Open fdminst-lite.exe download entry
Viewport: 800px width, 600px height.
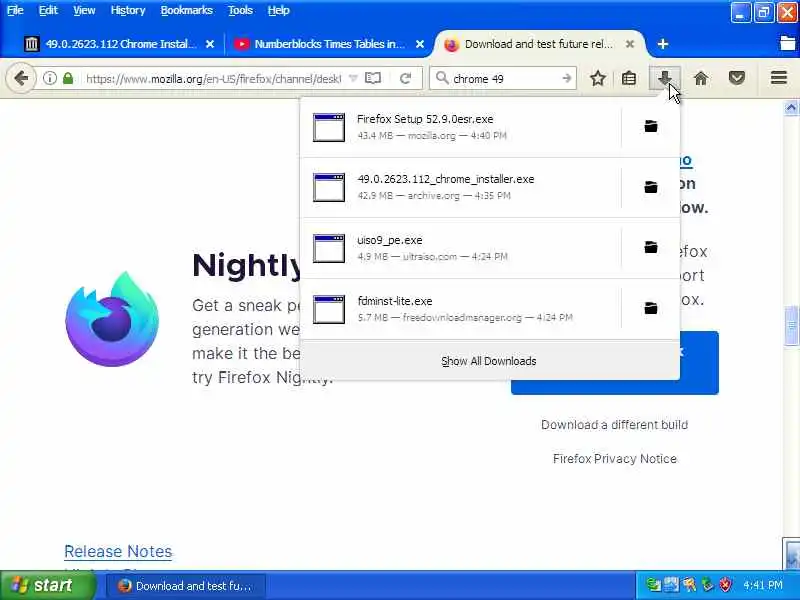click(x=461, y=309)
